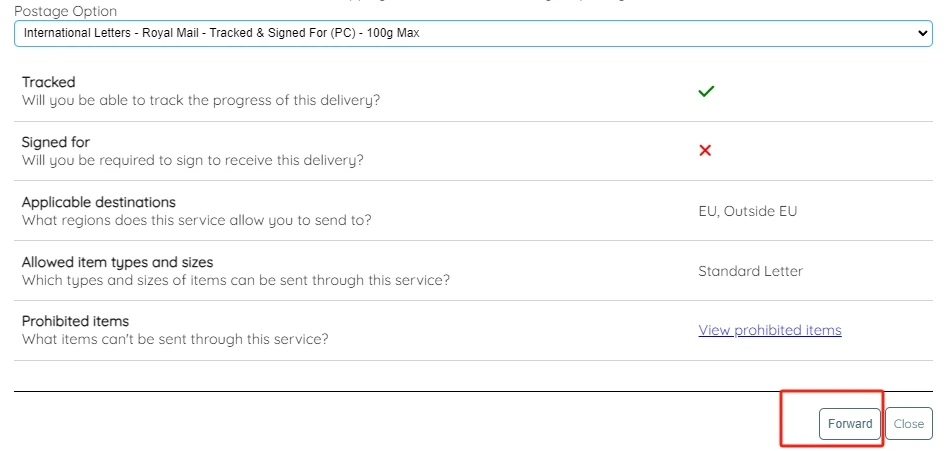Click the EU, Outside EU value

click(747, 211)
